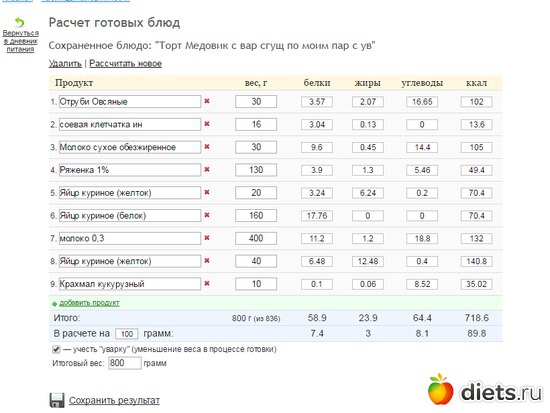Click the floppy disk save icon
This screenshot has width=550, height=413.
pyautogui.click(x=57, y=400)
